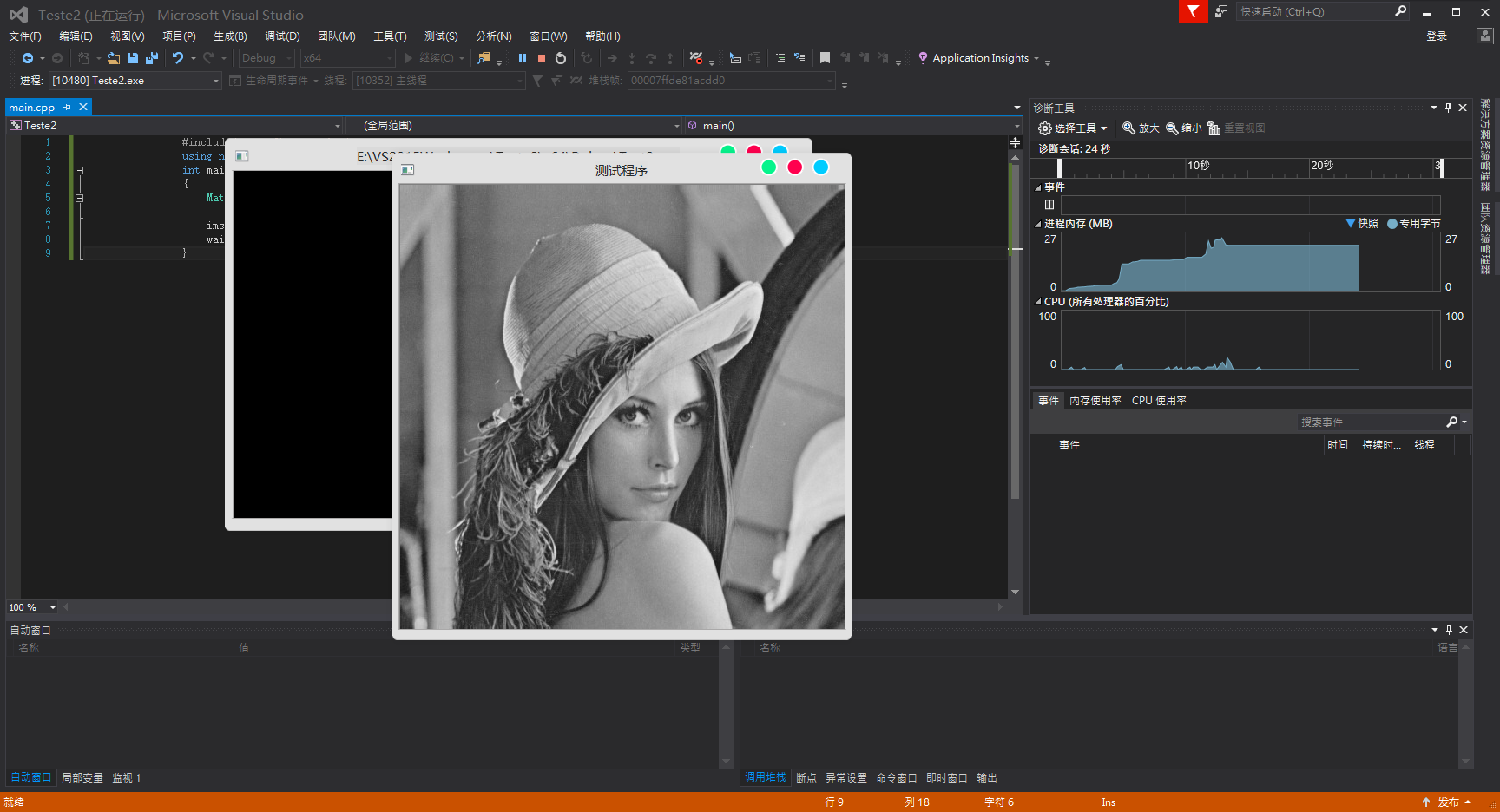Click the breakpoint-related icon in debug toolbar
1500x812 pixels.
coord(696,58)
